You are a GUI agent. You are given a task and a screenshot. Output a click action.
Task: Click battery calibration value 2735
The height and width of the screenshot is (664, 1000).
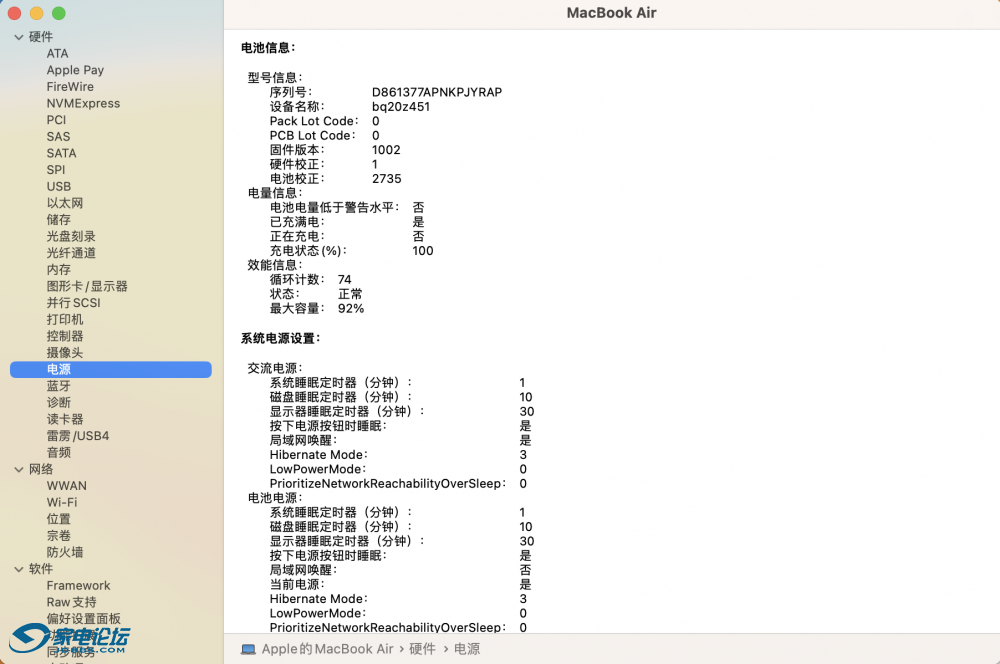pyautogui.click(x=386, y=179)
